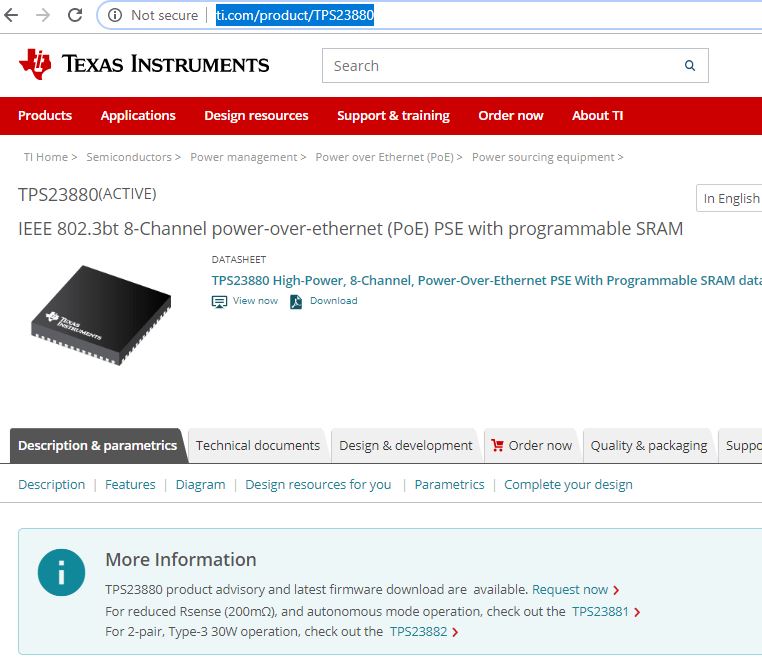The width and height of the screenshot is (762, 670).
Task: Open site info via Not secure icon
Action: click(x=115, y=15)
